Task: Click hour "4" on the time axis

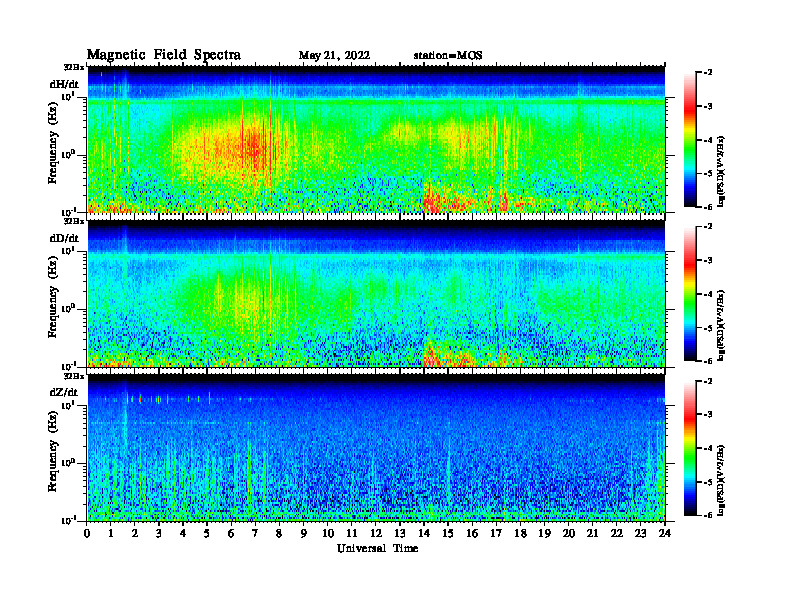Action: point(183,534)
